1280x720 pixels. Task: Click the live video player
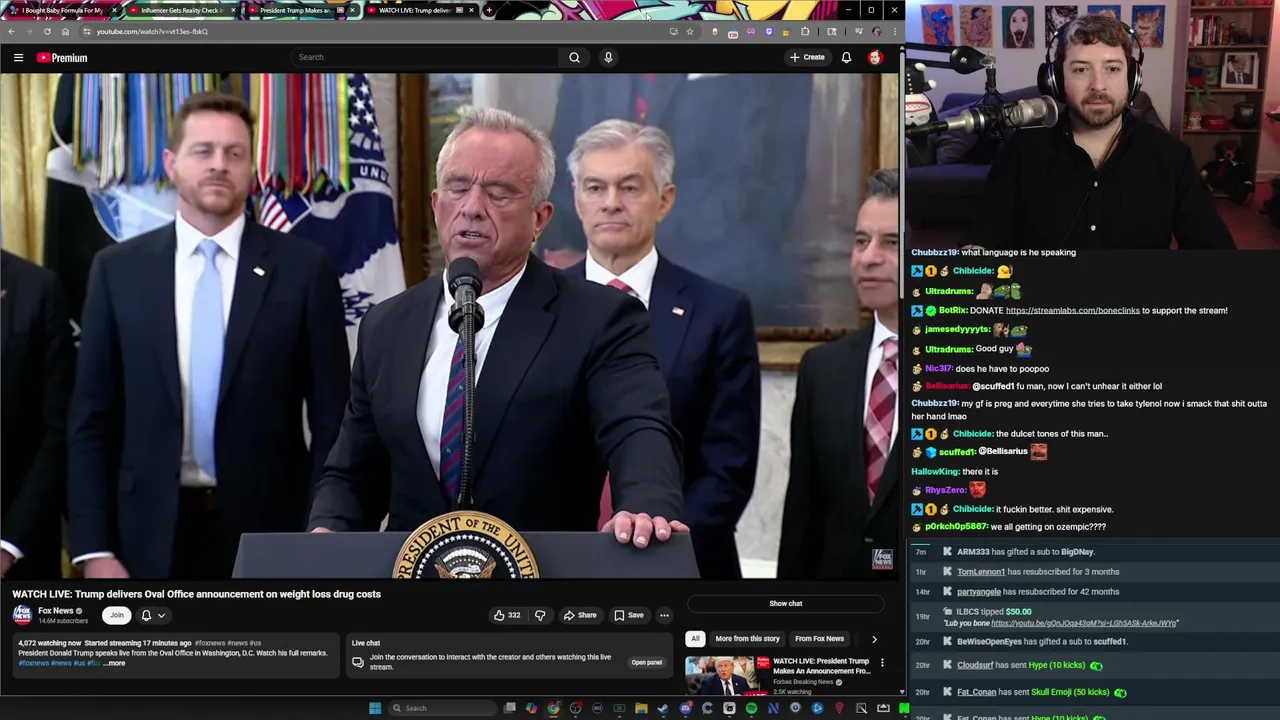449,326
